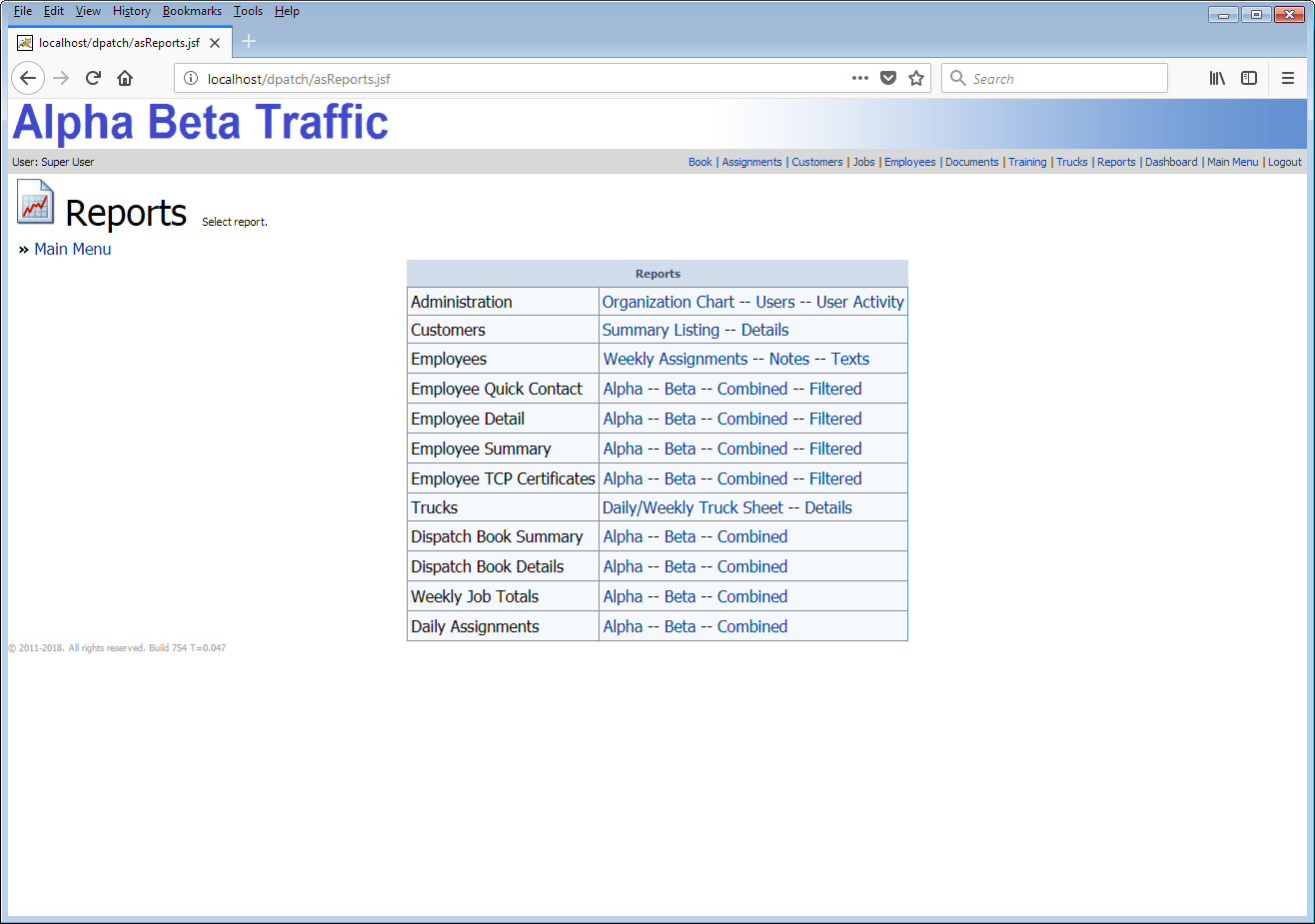
Task: Go back using the back arrow
Action: (28, 78)
